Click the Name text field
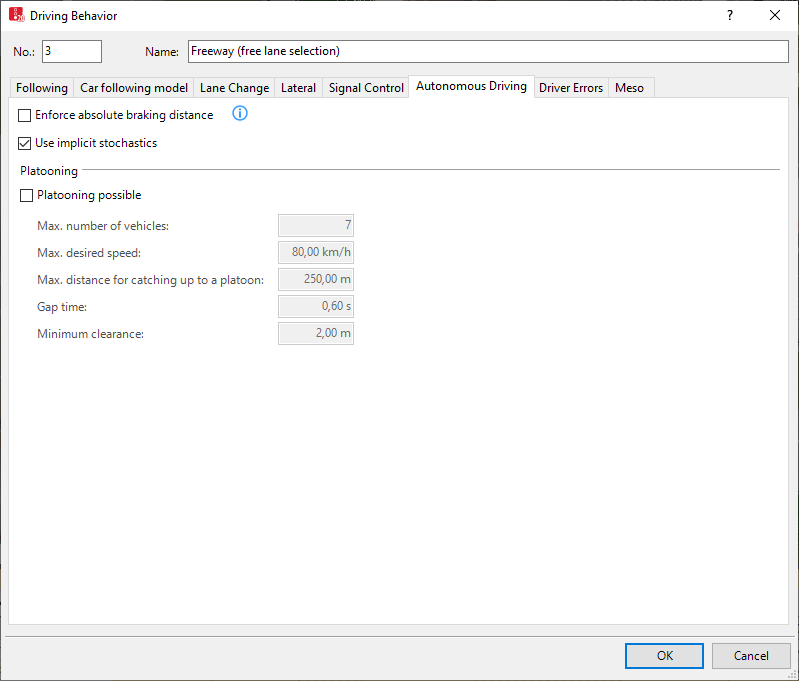 (488, 51)
